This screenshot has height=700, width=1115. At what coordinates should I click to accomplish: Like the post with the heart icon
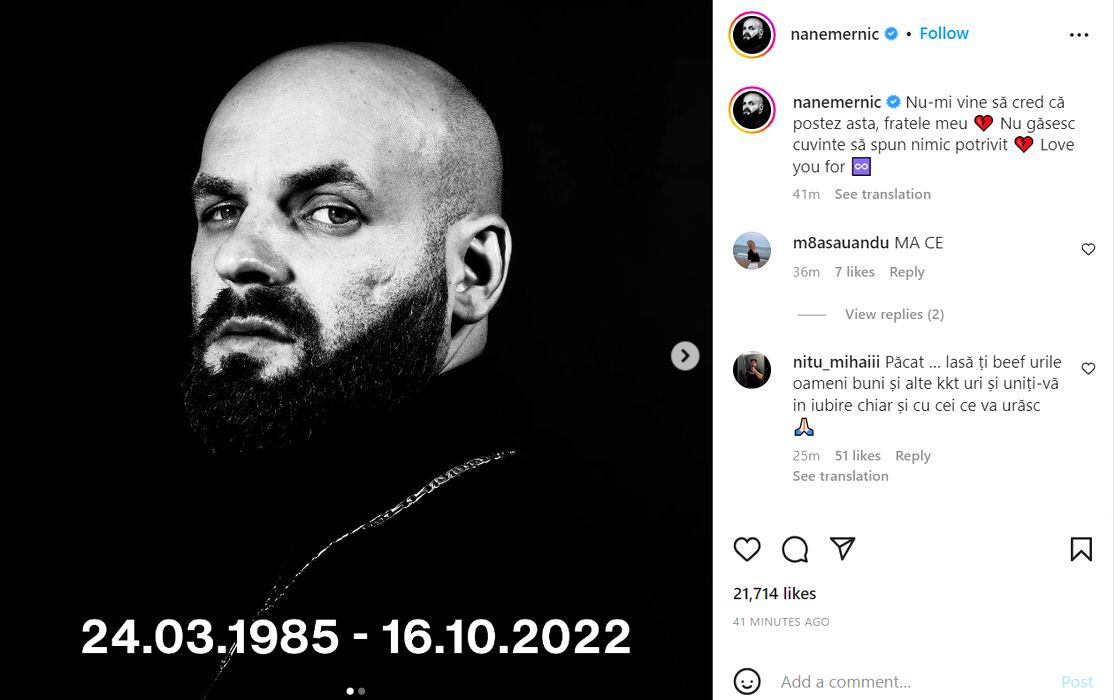747,549
